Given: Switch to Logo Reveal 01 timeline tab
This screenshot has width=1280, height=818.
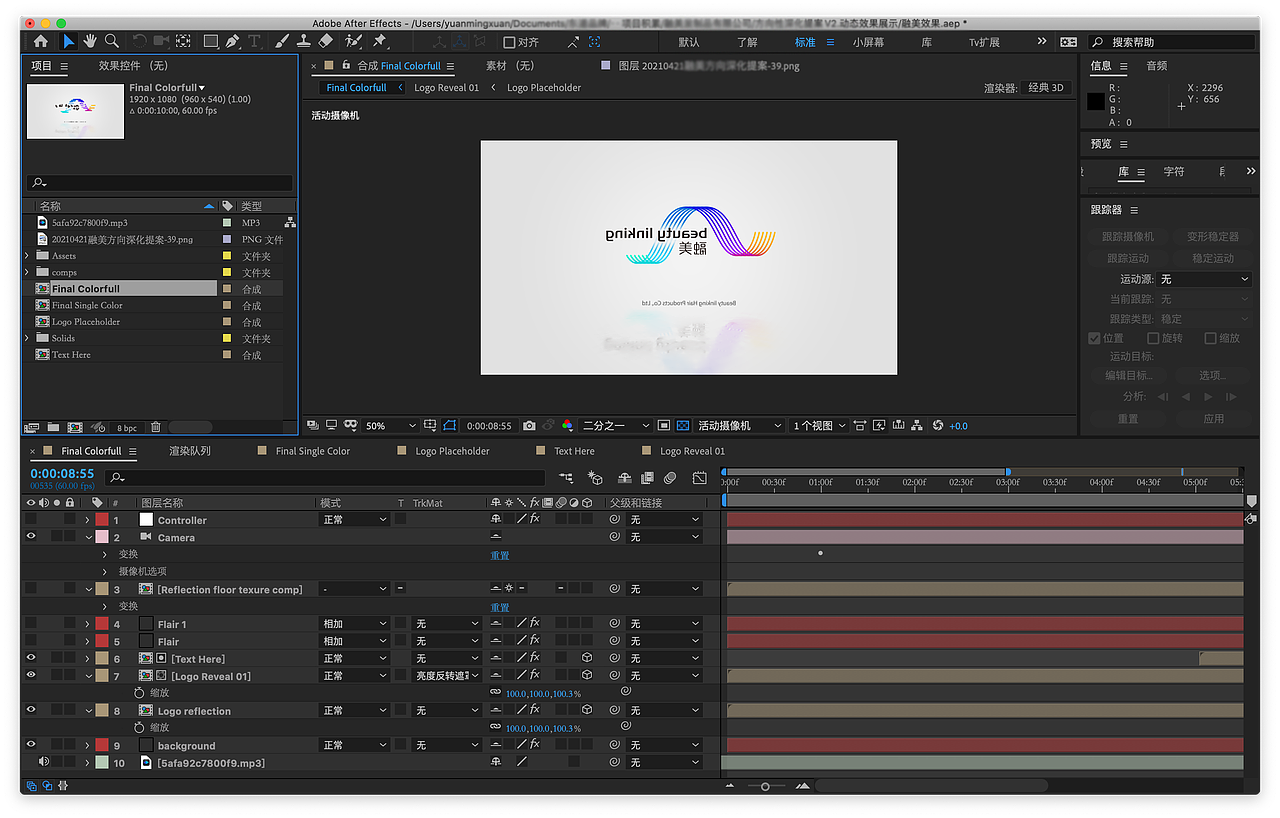Looking at the screenshot, I should (x=692, y=451).
